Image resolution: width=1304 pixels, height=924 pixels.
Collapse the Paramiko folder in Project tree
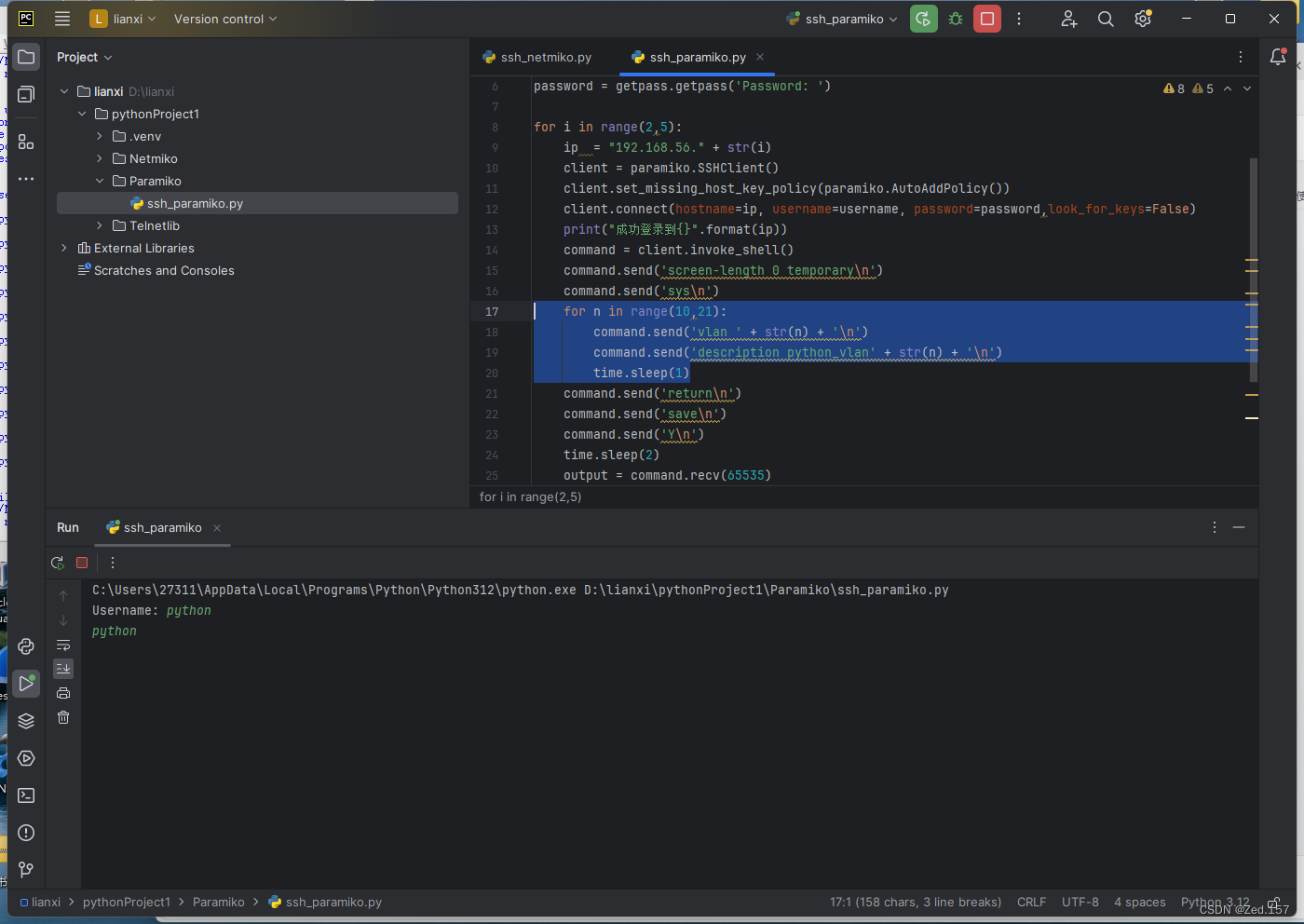(x=100, y=181)
